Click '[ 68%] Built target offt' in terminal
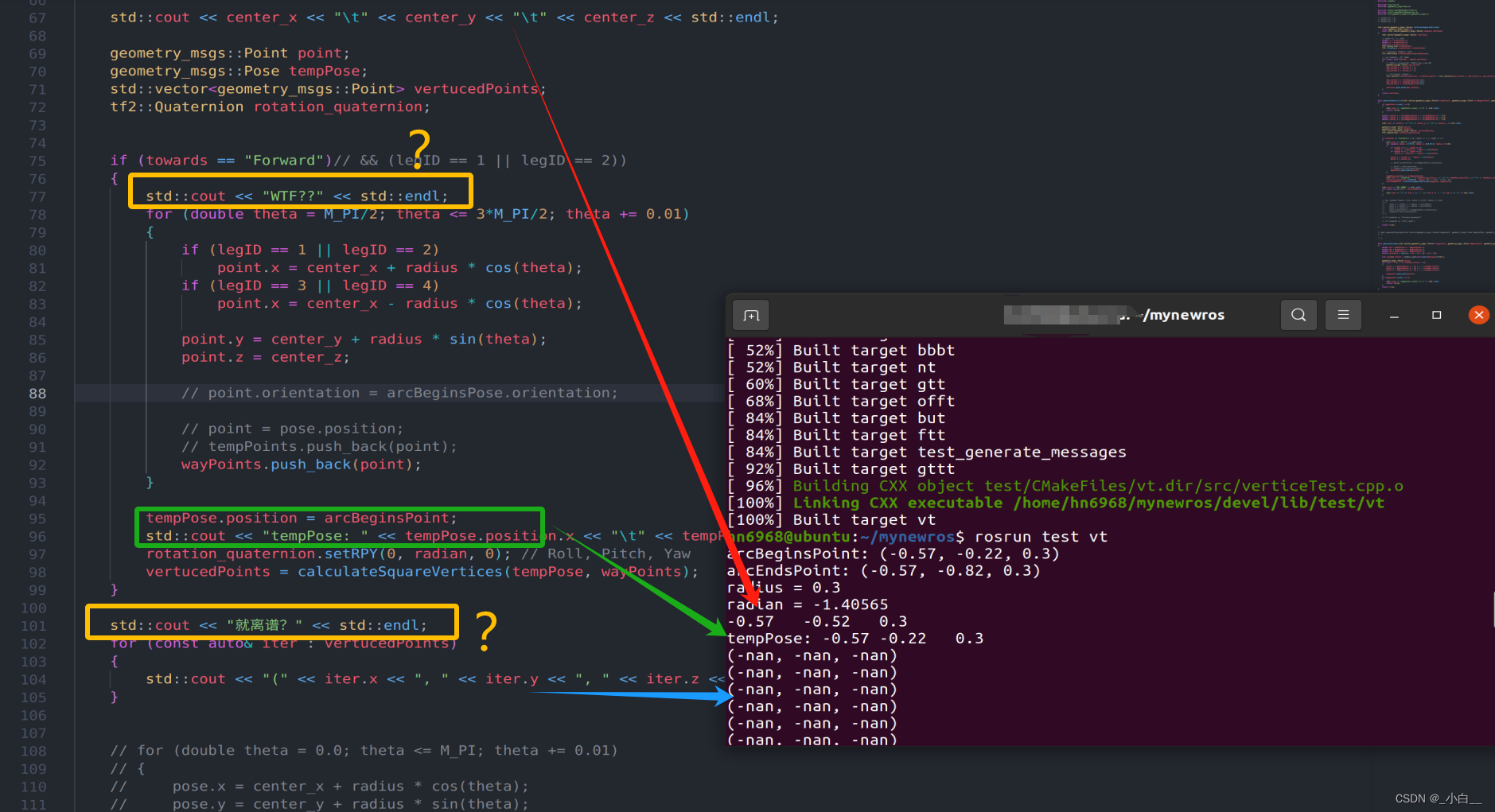Screen dimensions: 1495x812 point(841,402)
